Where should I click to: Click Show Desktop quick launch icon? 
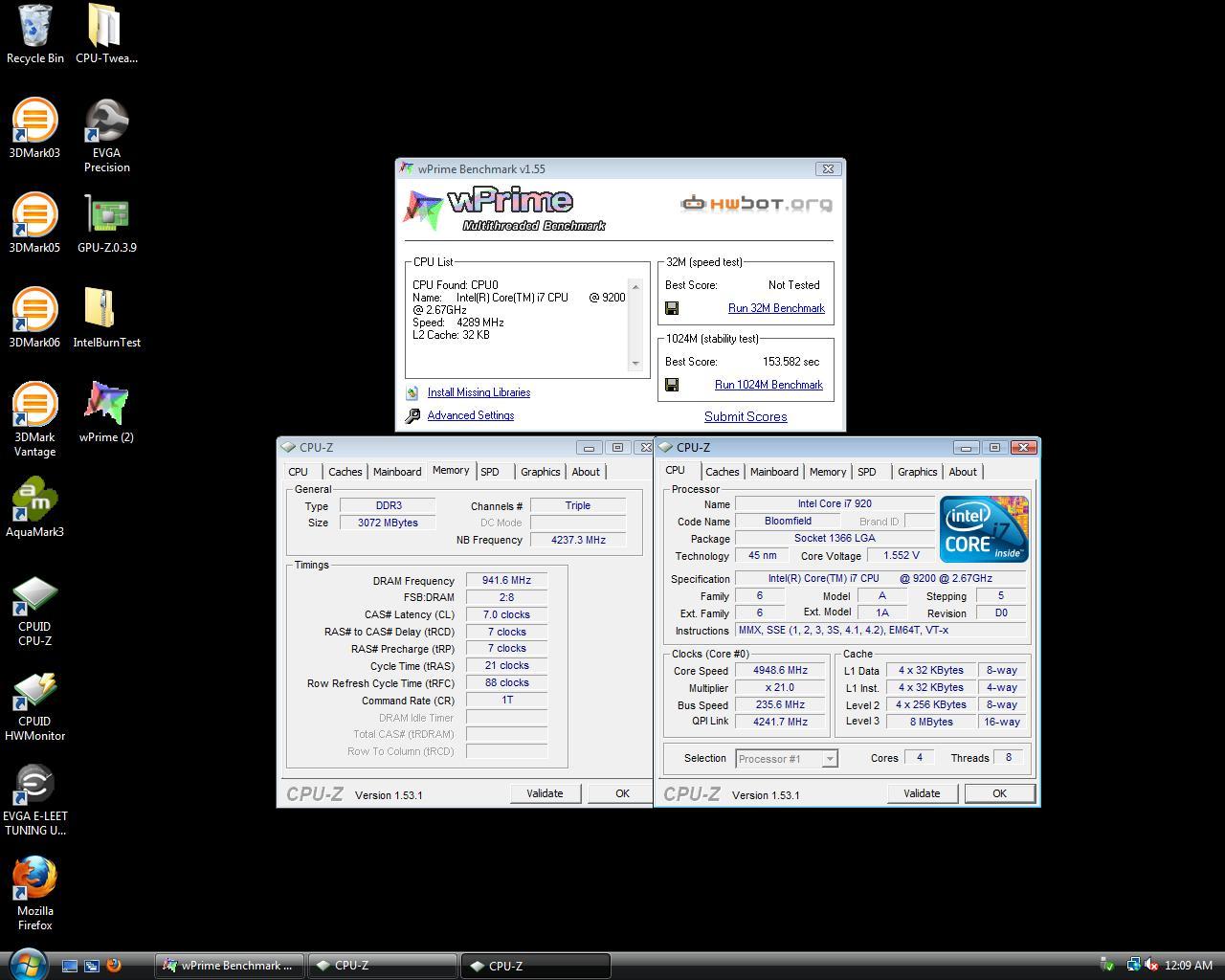[70, 966]
